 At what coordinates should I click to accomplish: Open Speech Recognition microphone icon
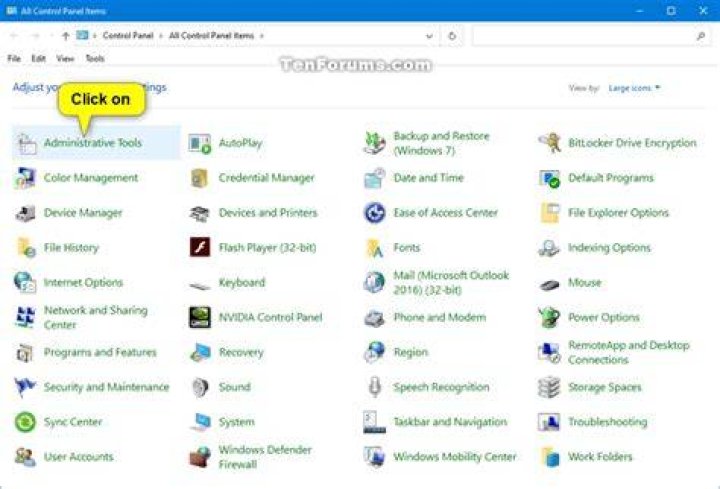coord(375,387)
